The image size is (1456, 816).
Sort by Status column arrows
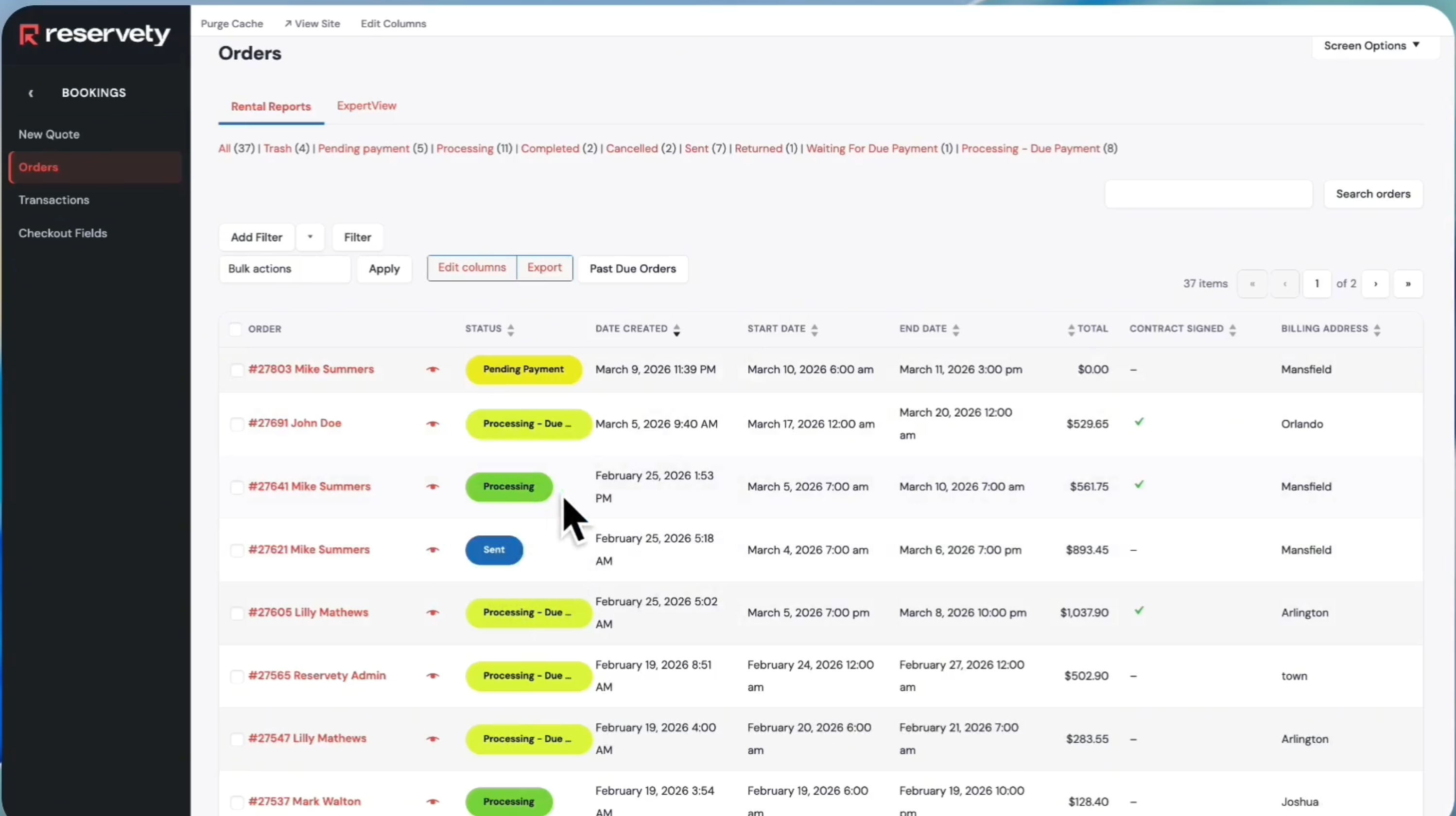[510, 330]
